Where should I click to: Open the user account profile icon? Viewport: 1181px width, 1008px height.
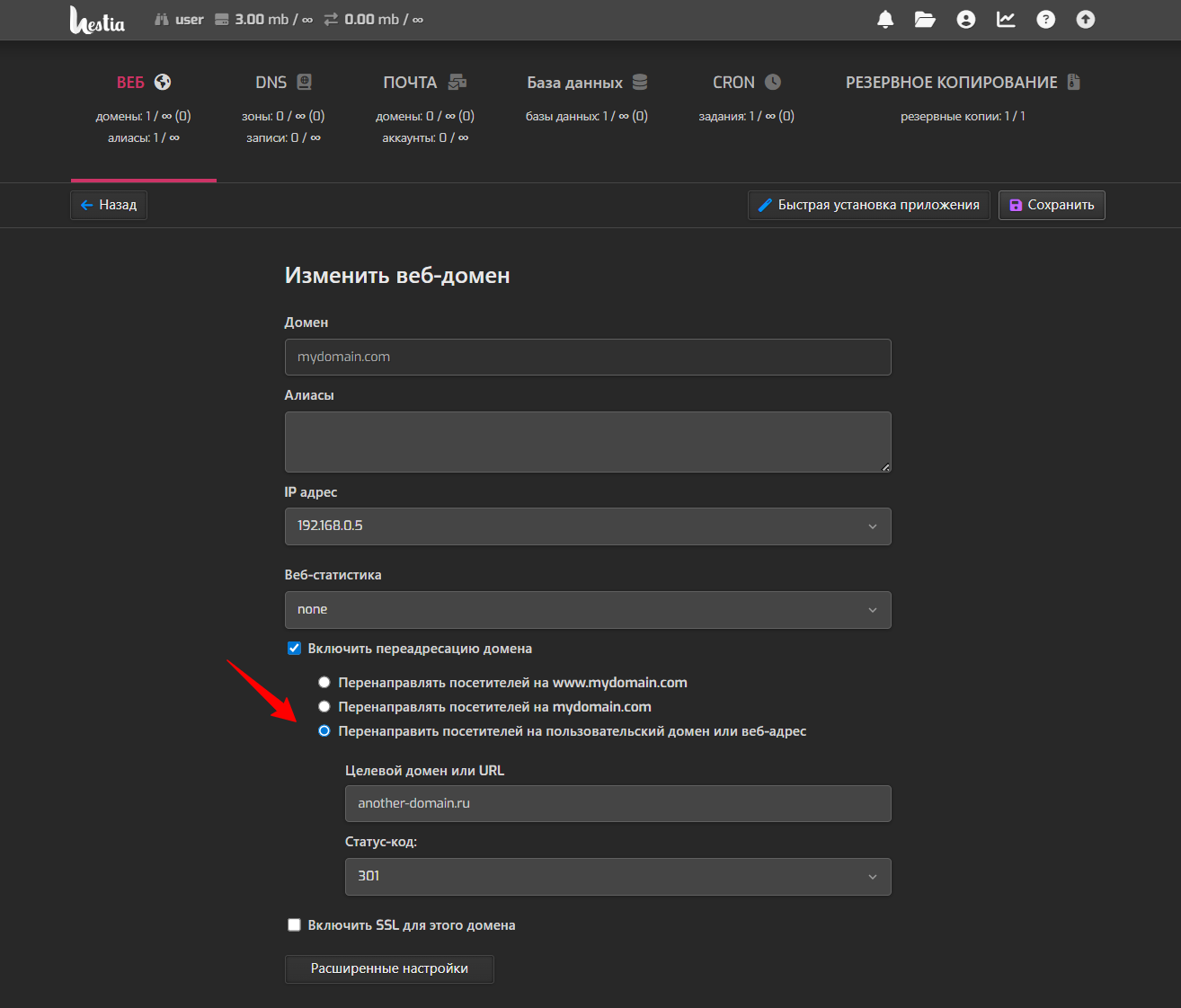[x=966, y=20]
